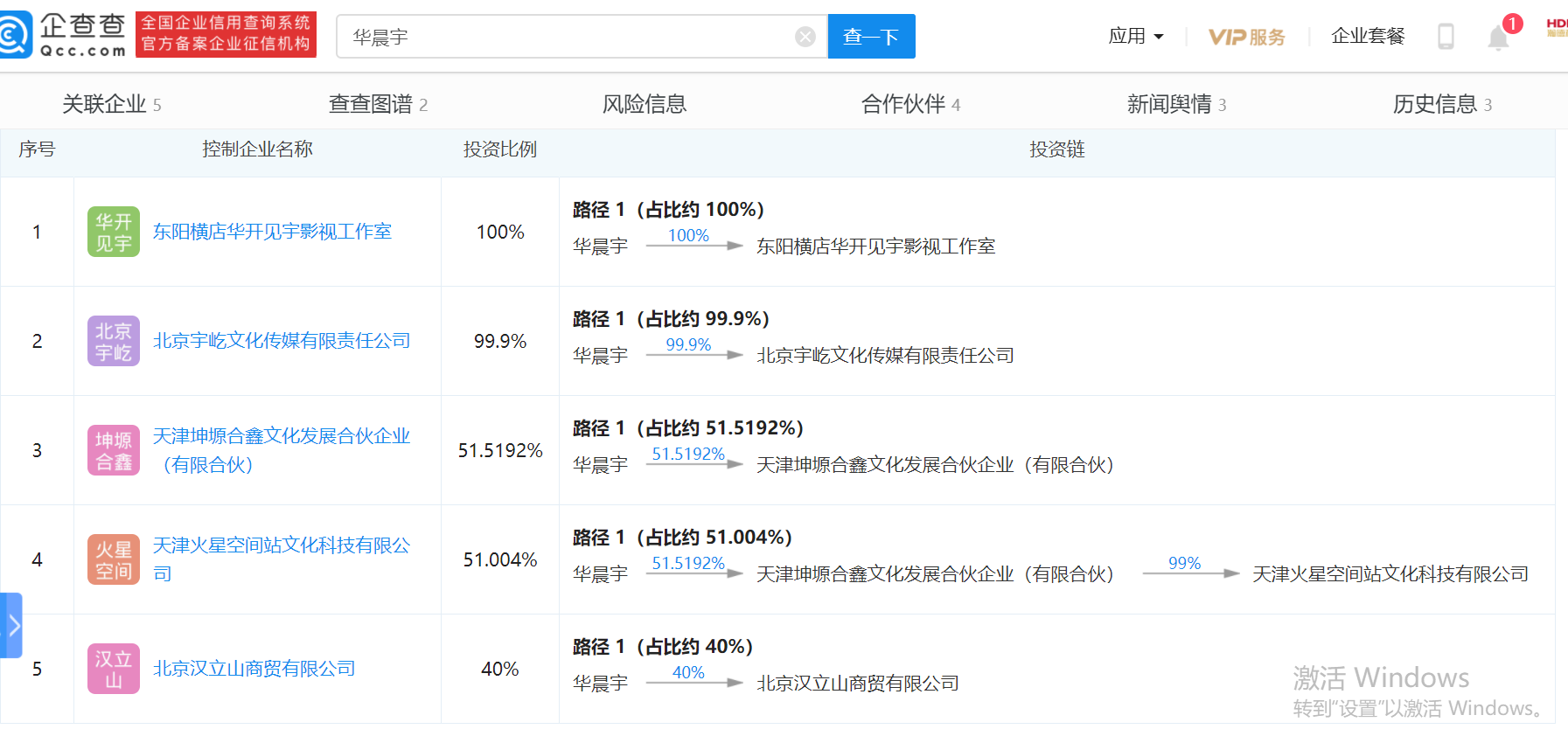Open the notification bell icon
This screenshot has height=736, width=1568.
(1498, 38)
